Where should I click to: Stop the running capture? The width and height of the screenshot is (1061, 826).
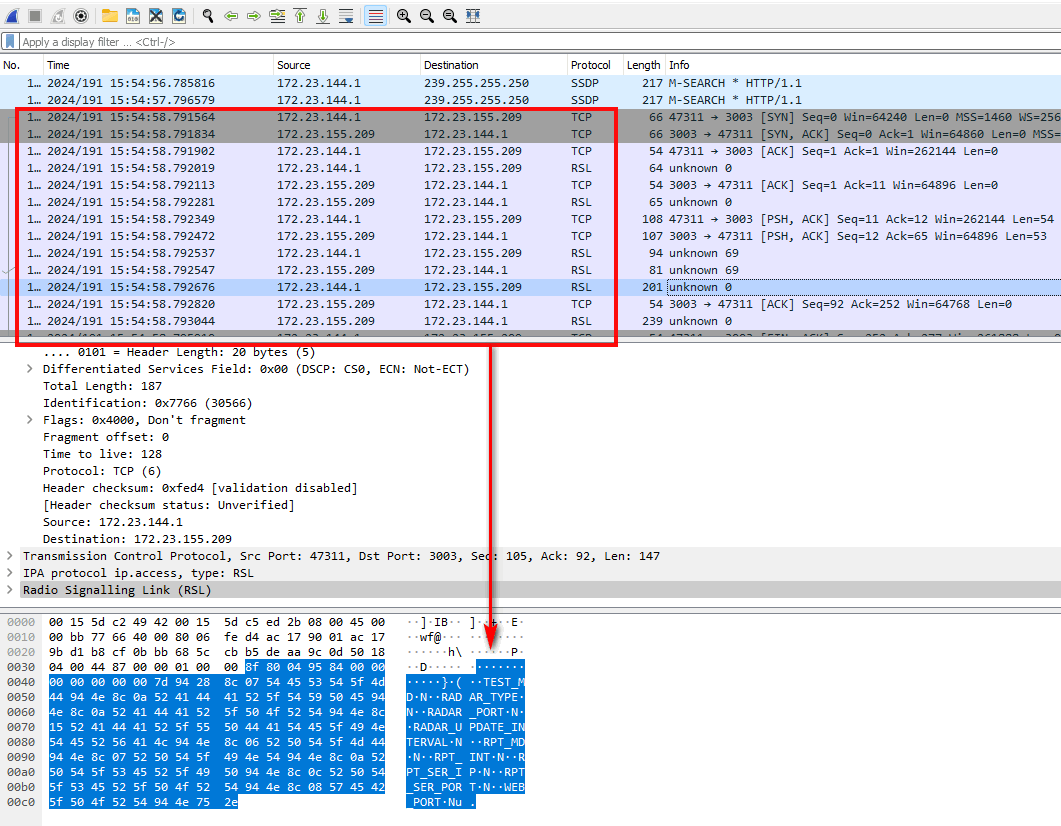coord(35,16)
